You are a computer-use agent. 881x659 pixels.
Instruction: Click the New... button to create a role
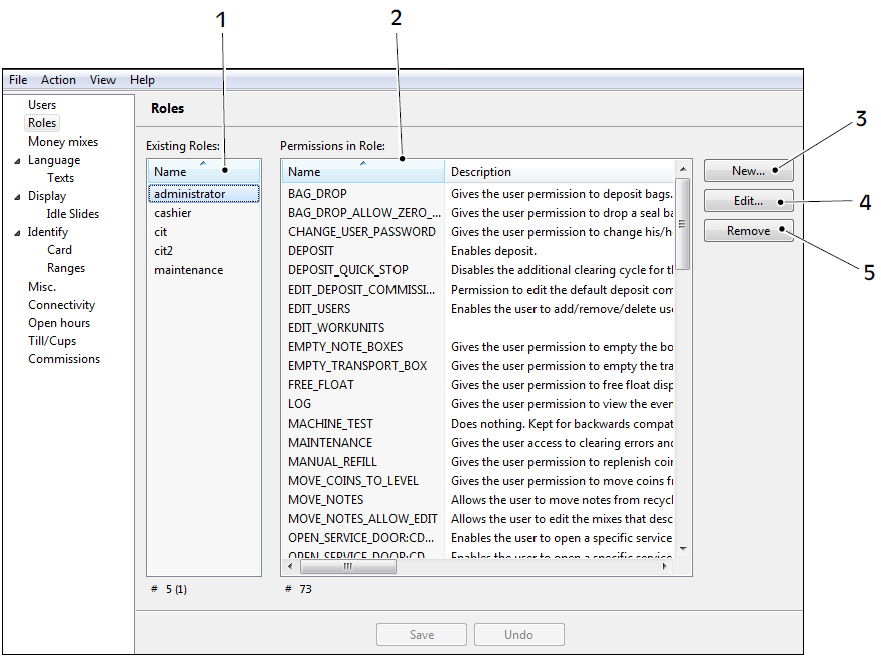[x=748, y=170]
